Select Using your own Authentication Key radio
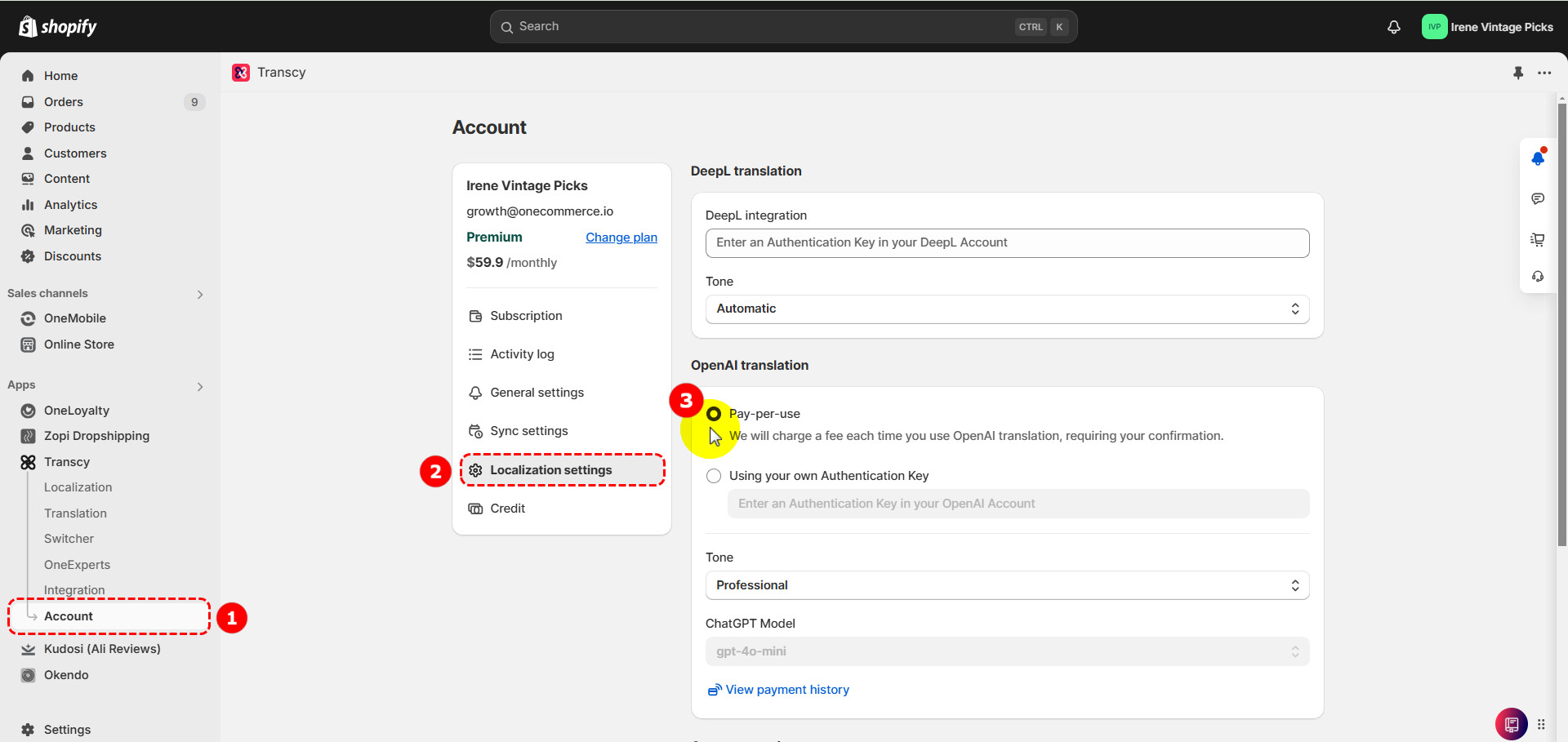 point(714,476)
